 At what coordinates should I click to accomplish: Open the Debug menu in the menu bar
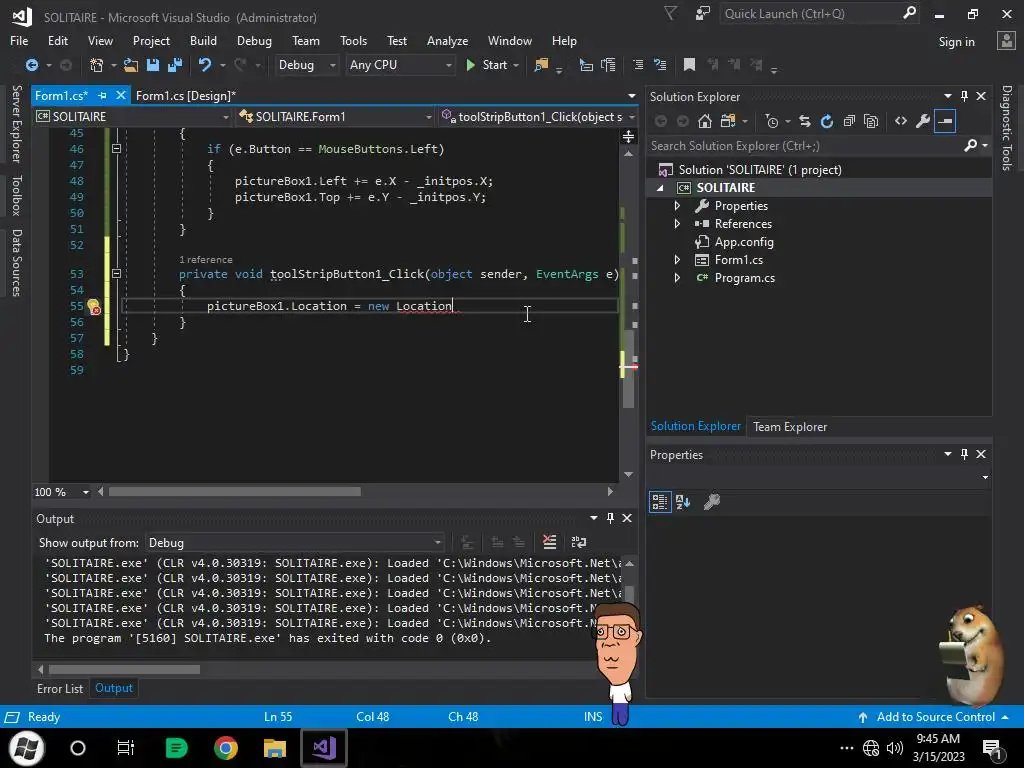[x=254, y=40]
